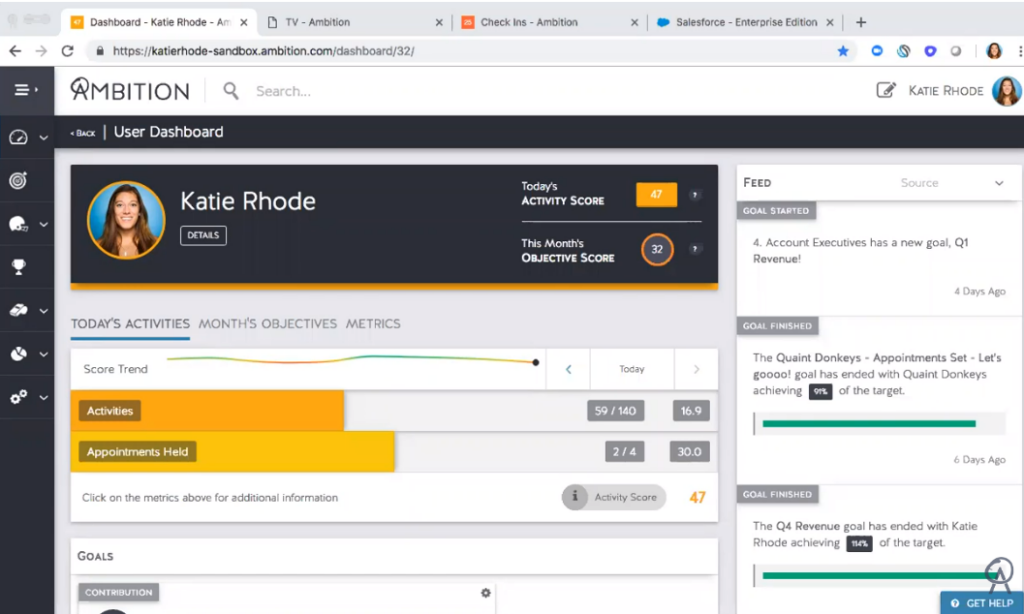Image resolution: width=1024 pixels, height=614 pixels.
Task: Click Activity Score help question mark
Action: [x=695, y=195]
